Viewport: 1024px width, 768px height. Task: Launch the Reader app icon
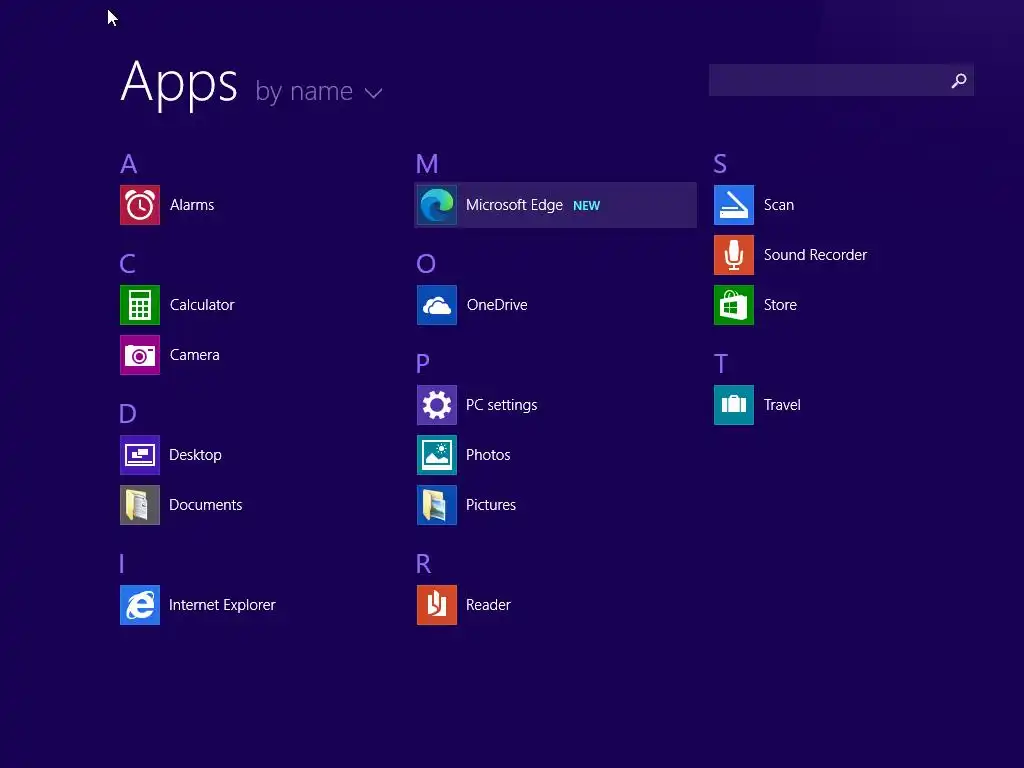[437, 605]
